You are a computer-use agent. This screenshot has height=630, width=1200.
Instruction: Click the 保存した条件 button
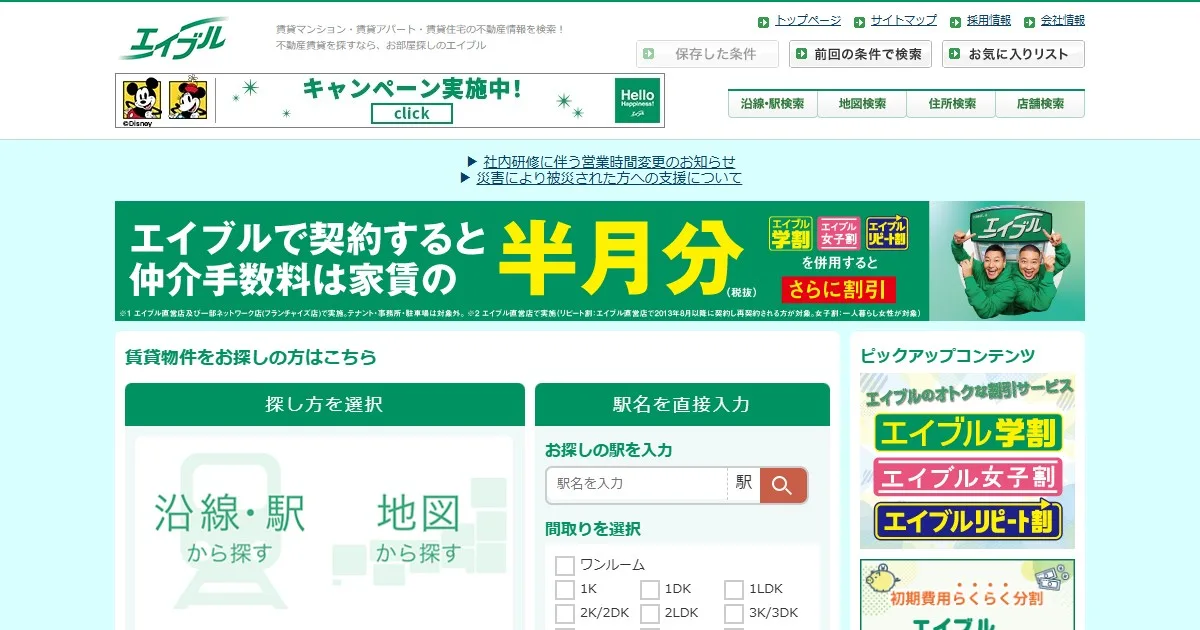click(709, 54)
